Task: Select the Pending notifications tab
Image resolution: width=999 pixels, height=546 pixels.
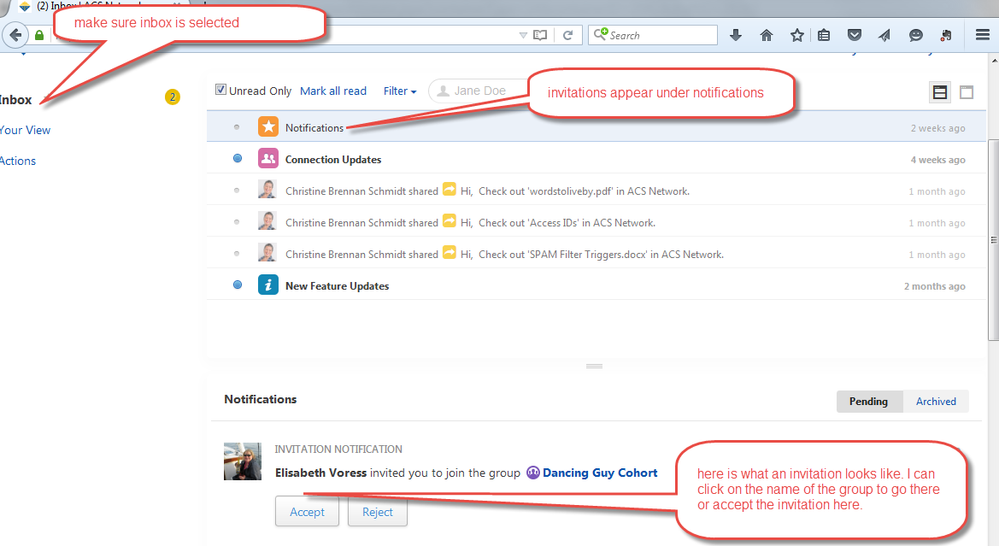Action: [x=868, y=401]
